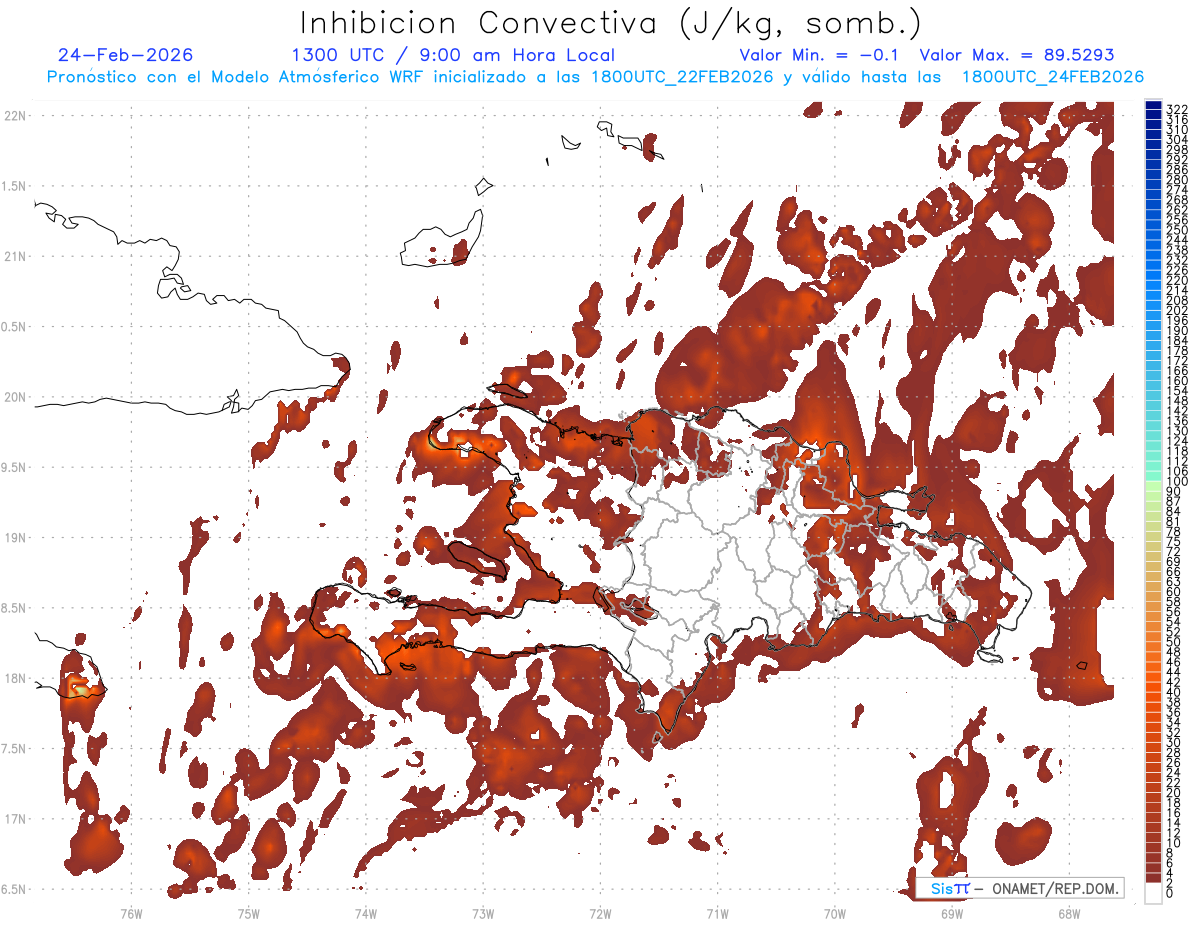The image size is (1200, 927).
Task: Click the date "24-Feb-2026"
Action: coord(126,55)
